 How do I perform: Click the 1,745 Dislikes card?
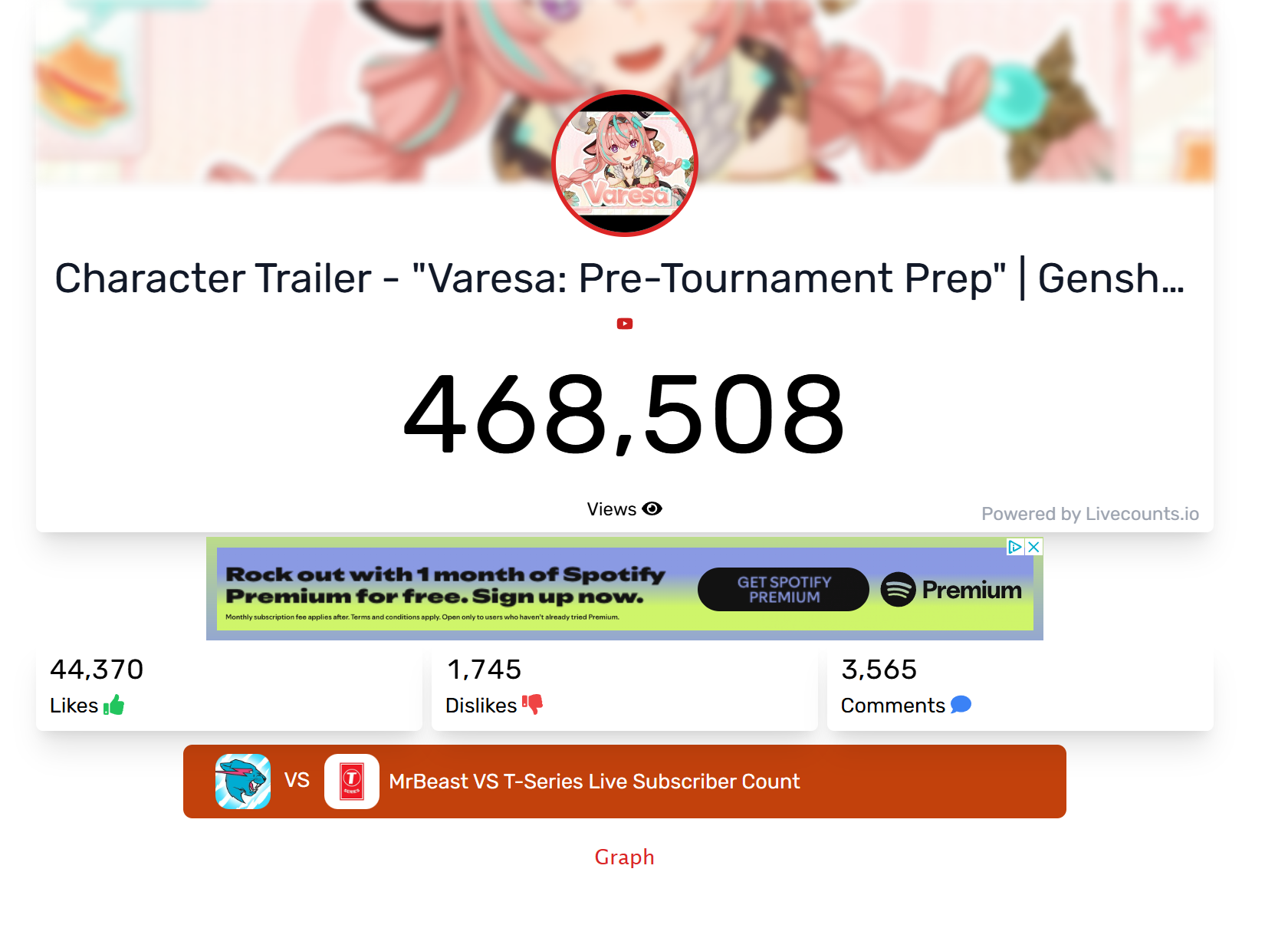coord(625,686)
